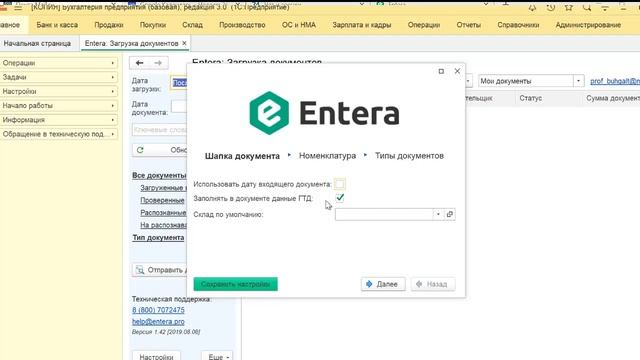Click the send-for-recognition document icon
The height and width of the screenshot is (360, 640).
(x=140, y=270)
